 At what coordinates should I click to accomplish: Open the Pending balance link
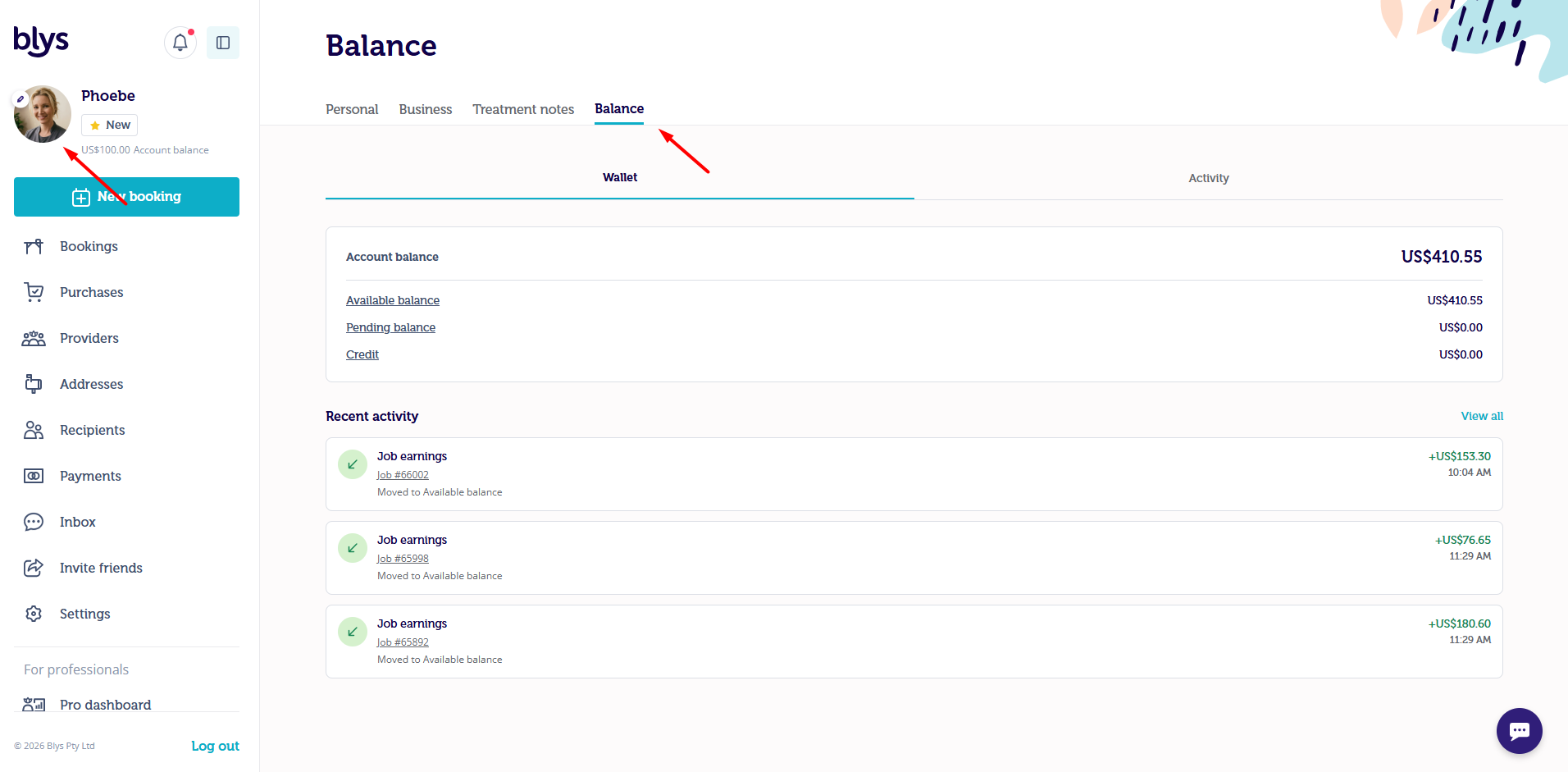[390, 327]
